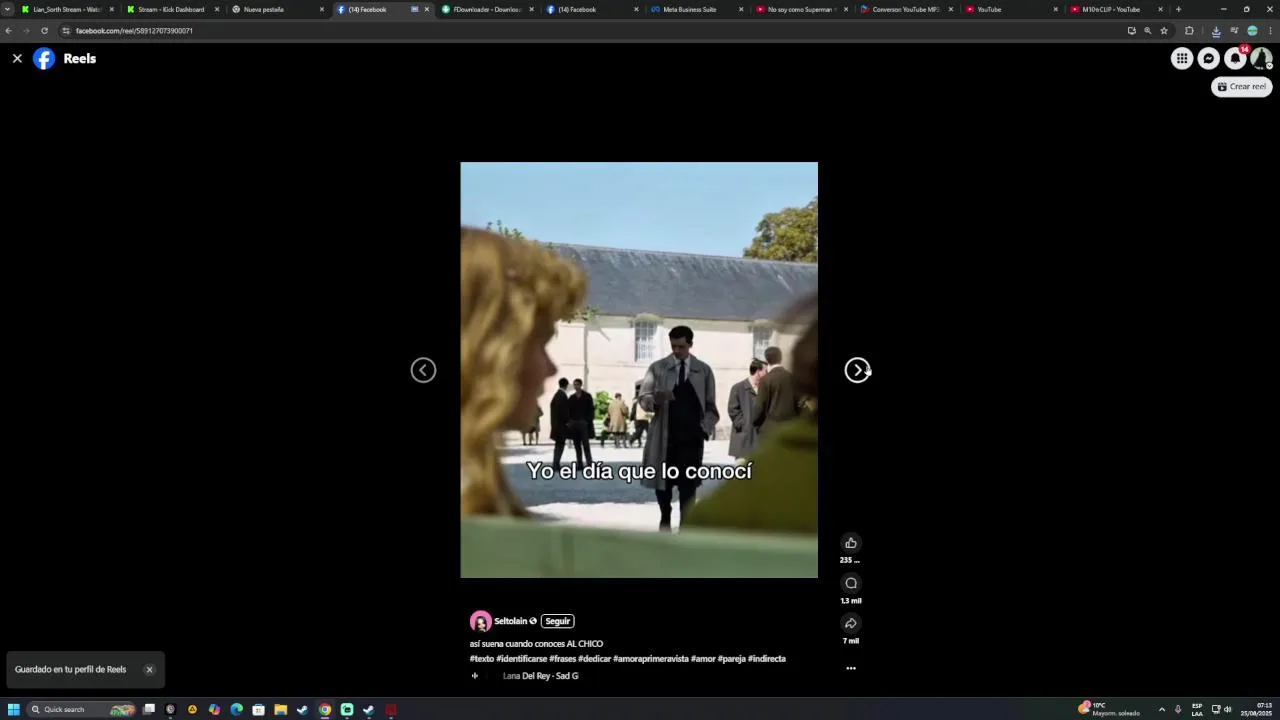Open the browser zoom indicator
Screen dimensions: 1280x720
(x=1148, y=31)
